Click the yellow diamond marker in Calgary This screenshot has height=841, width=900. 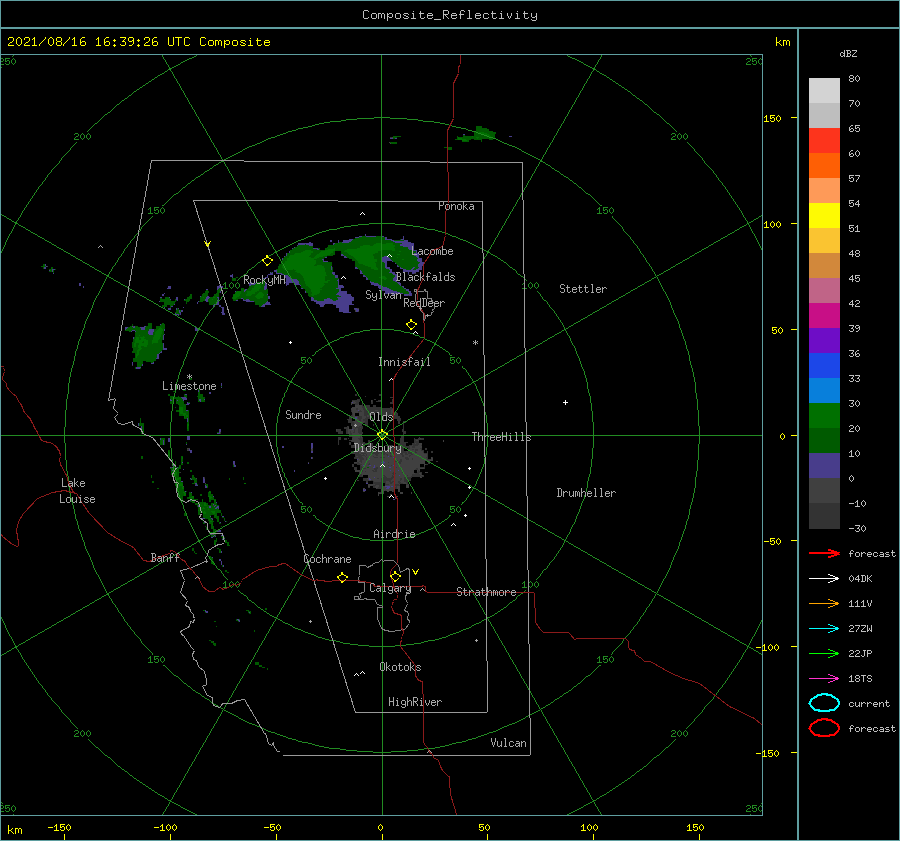(395, 576)
